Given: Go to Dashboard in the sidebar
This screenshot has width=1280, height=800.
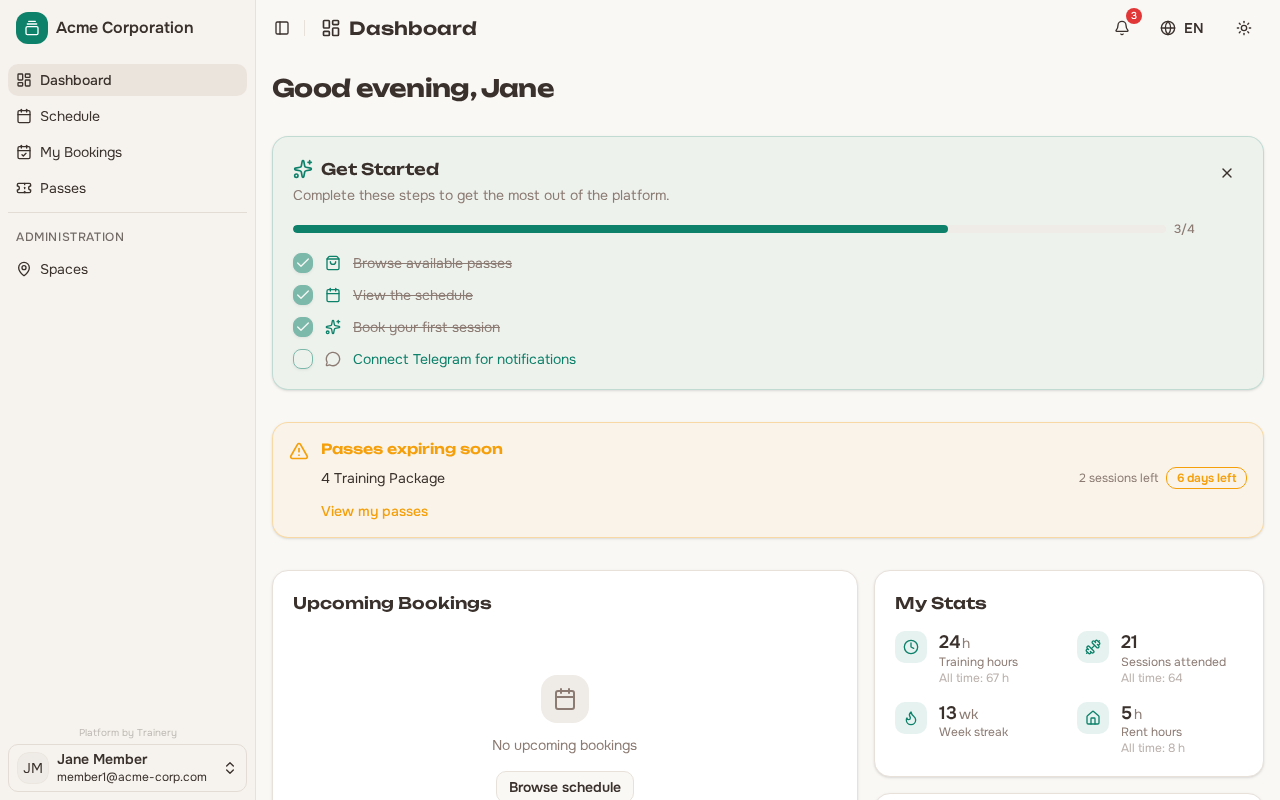Looking at the screenshot, I should pyautogui.click(x=127, y=80).
